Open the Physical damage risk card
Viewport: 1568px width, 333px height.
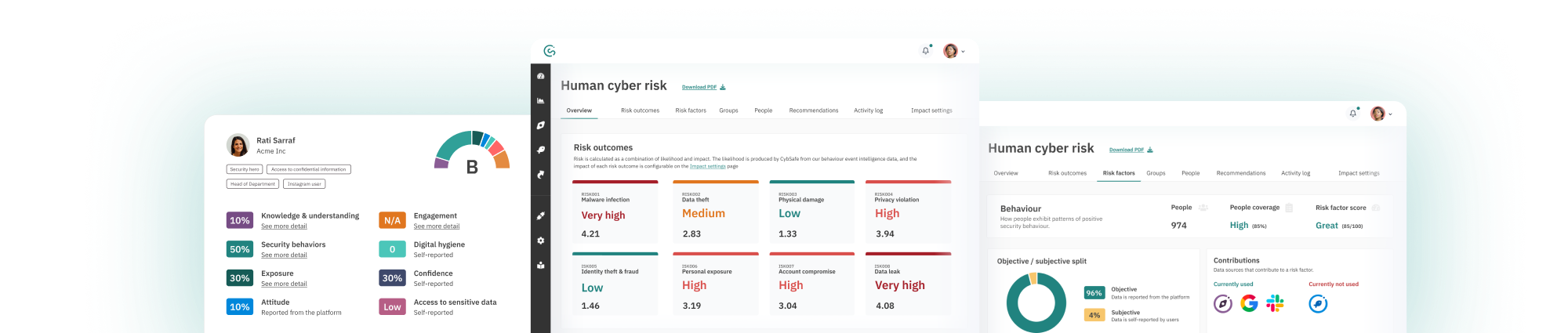[x=811, y=212]
